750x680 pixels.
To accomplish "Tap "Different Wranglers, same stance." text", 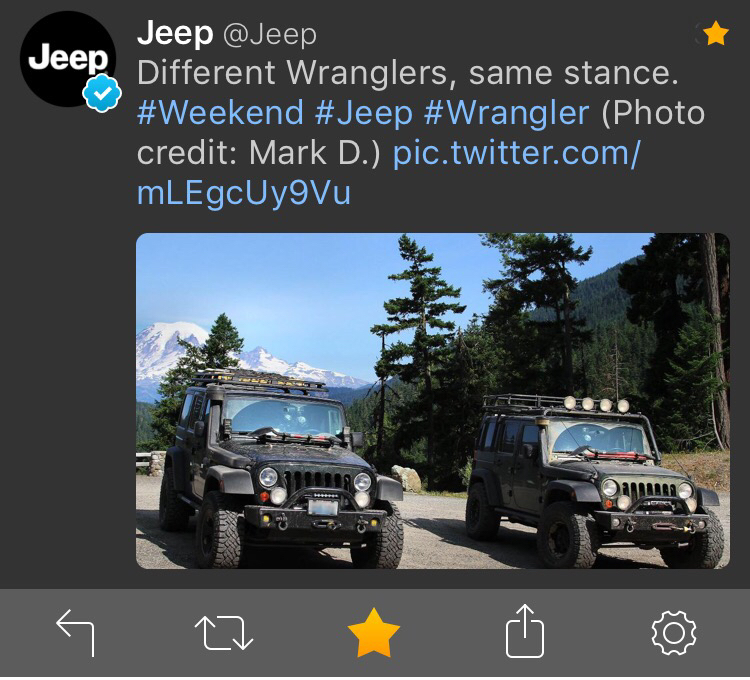I will pyautogui.click(x=408, y=73).
